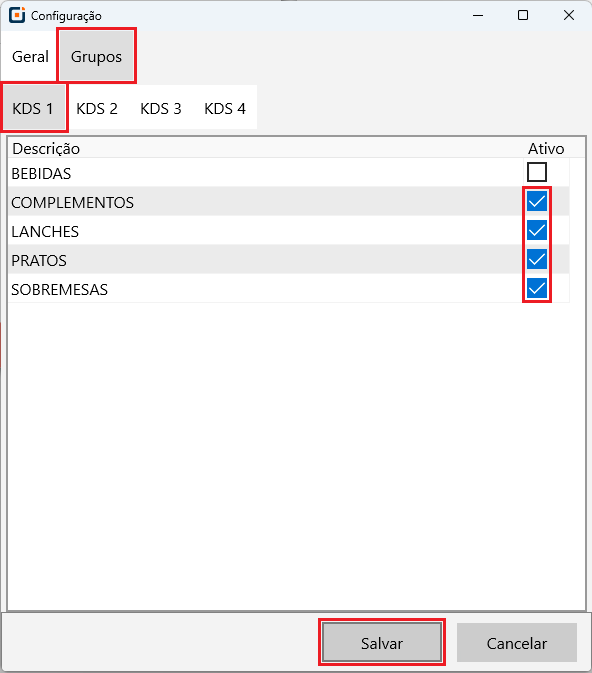Viewport: 592px width, 673px height.
Task: Uncheck the LANCHES Ativo checkbox
Action: tap(537, 230)
